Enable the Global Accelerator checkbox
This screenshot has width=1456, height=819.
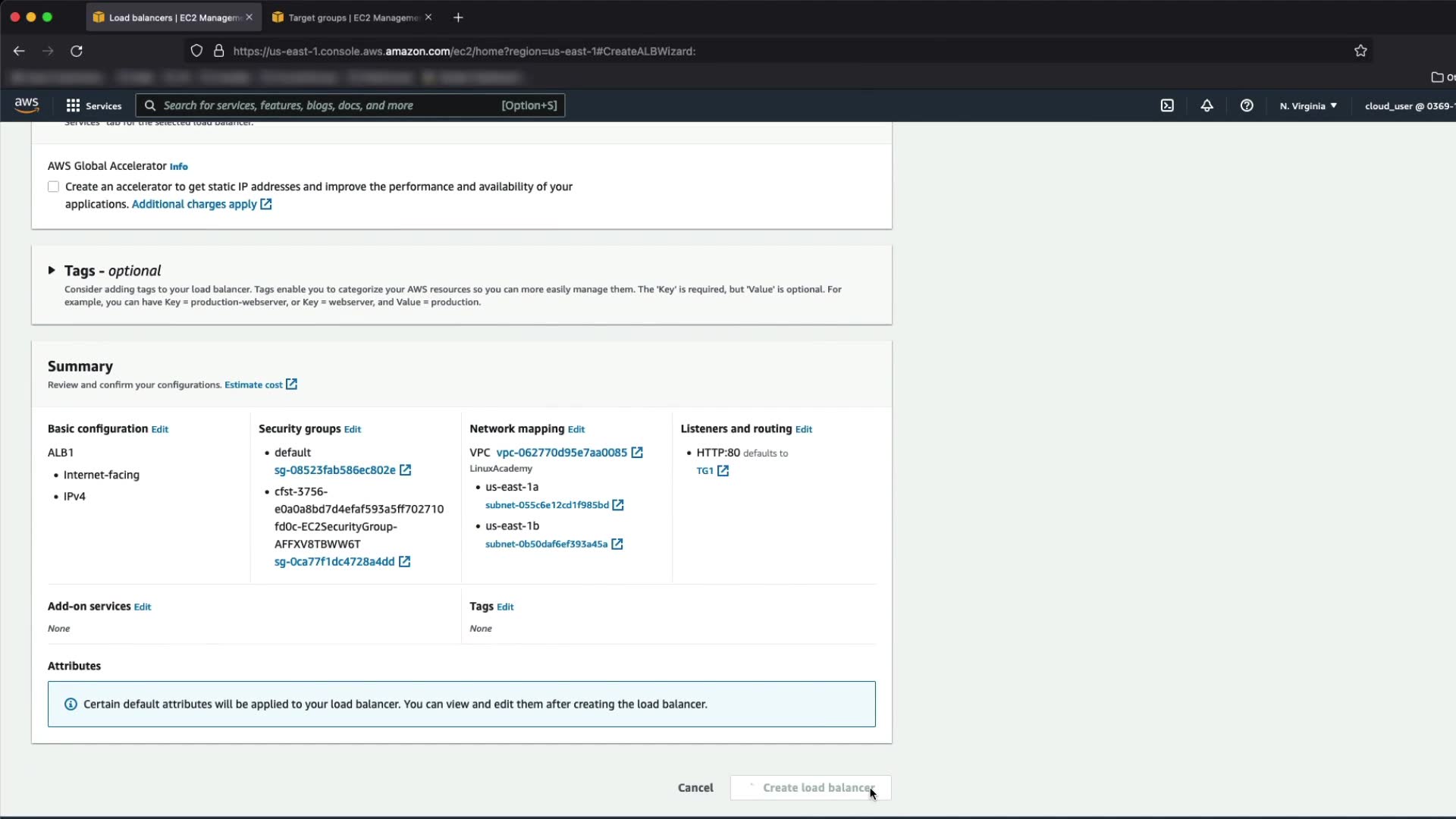(53, 187)
